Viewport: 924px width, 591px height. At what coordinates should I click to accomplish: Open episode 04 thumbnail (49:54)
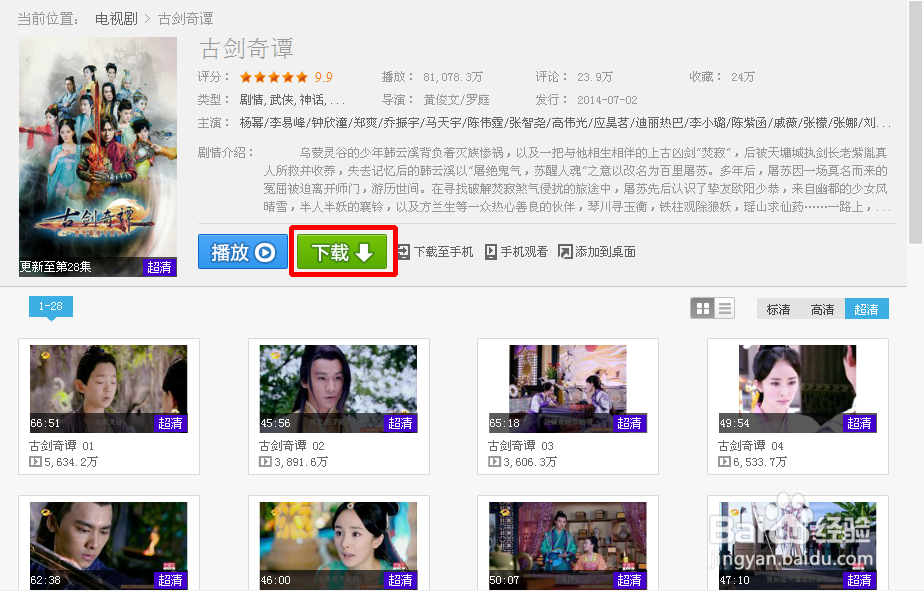click(x=797, y=389)
